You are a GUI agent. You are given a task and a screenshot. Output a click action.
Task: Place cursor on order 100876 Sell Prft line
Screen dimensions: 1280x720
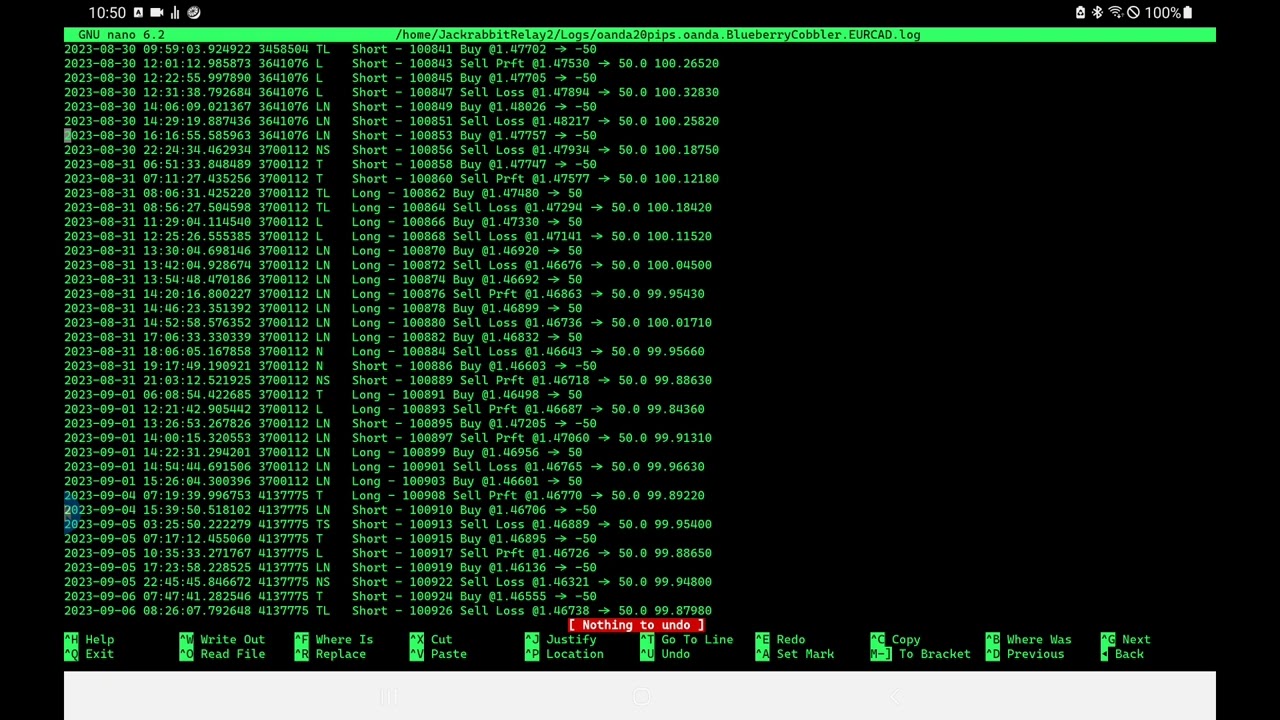(x=384, y=294)
